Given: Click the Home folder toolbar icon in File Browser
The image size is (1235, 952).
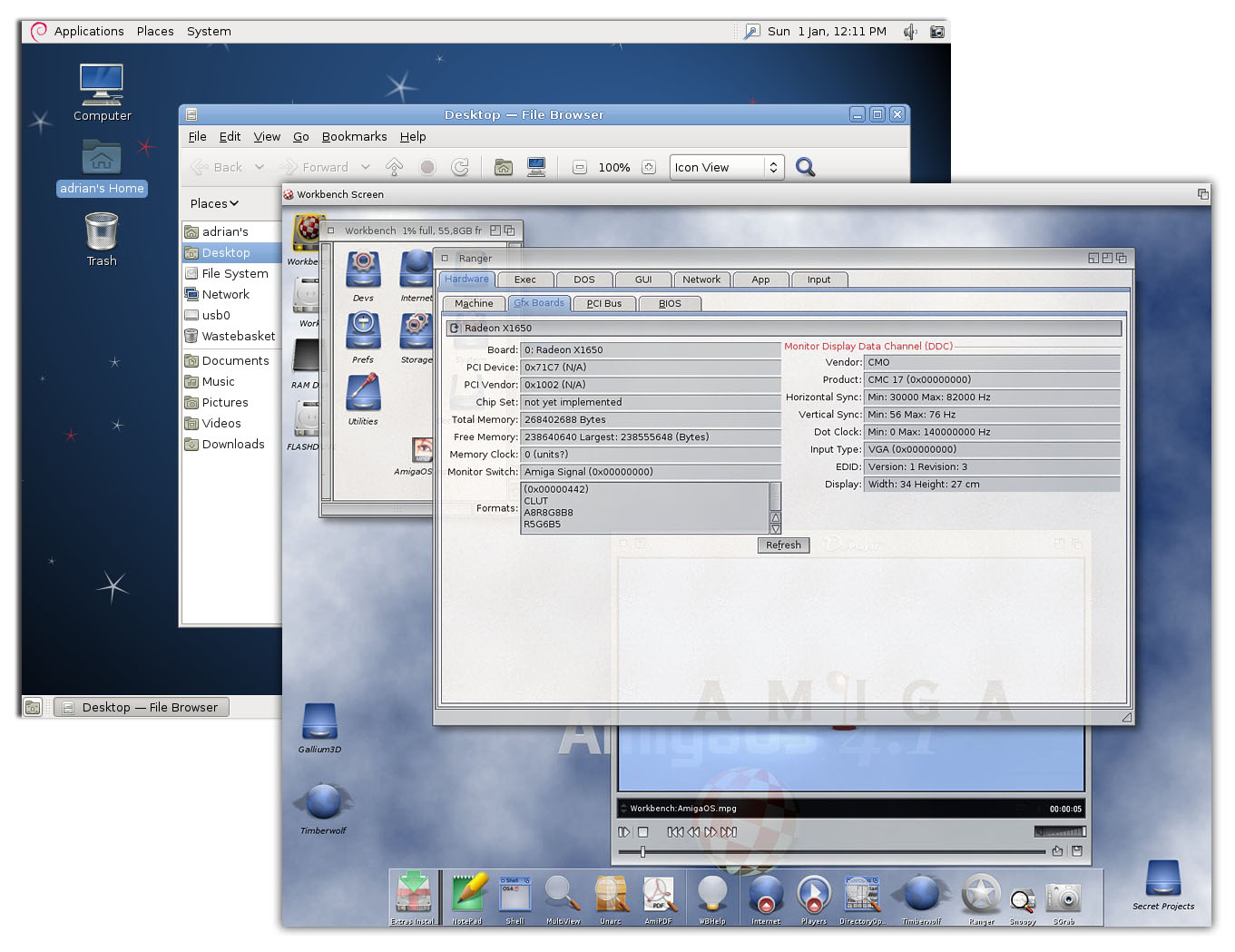Looking at the screenshot, I should (x=504, y=167).
